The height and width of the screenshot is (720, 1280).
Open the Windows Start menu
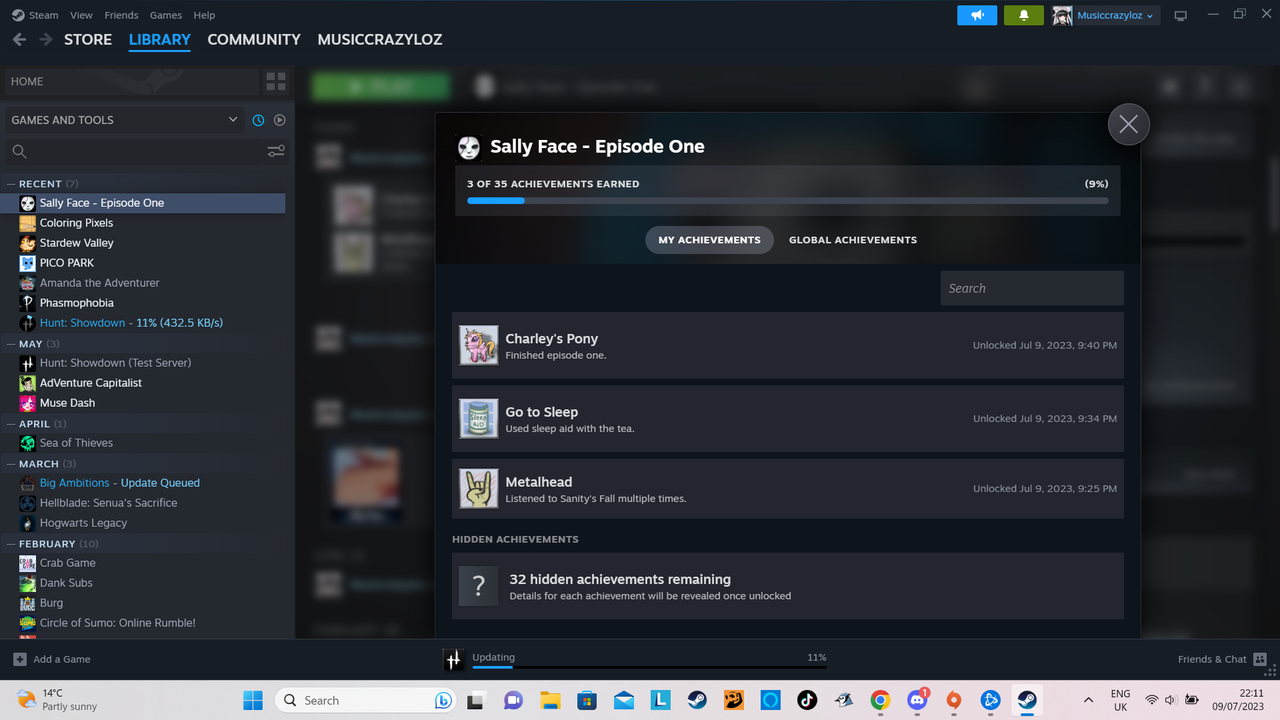pos(253,700)
